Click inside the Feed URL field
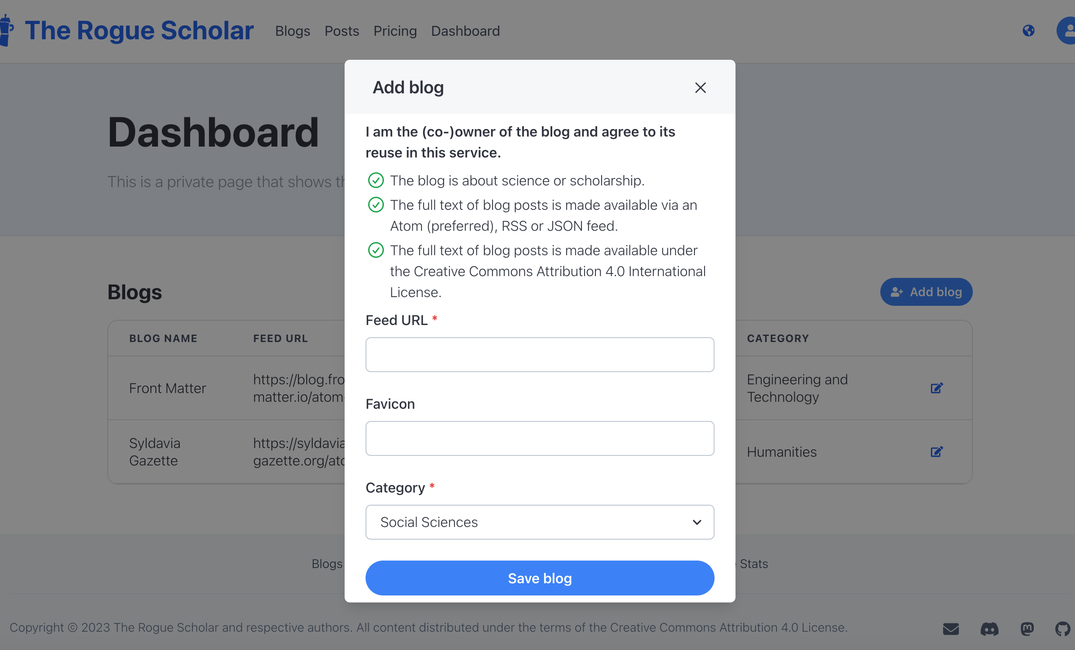 point(539,354)
